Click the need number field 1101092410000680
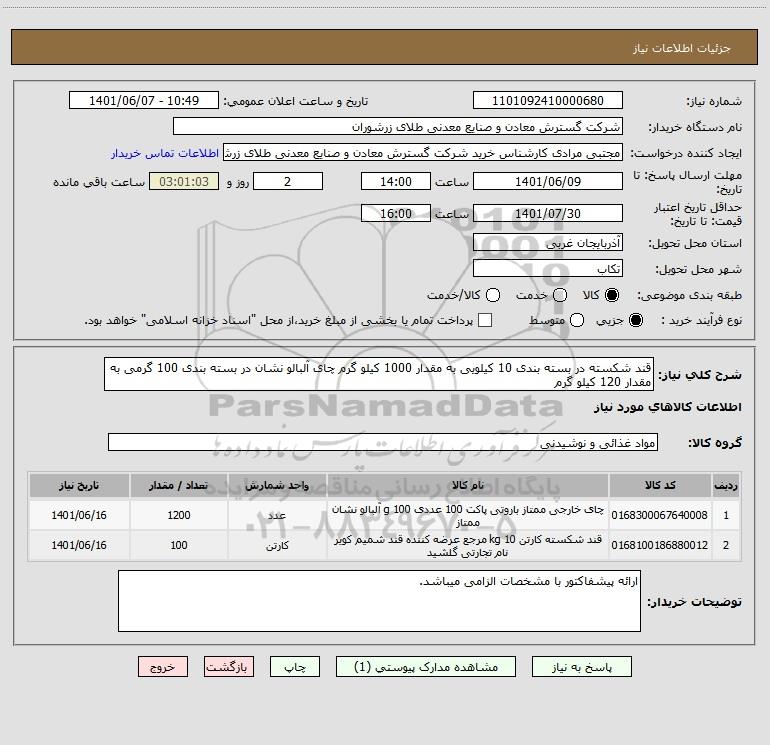 pos(548,100)
